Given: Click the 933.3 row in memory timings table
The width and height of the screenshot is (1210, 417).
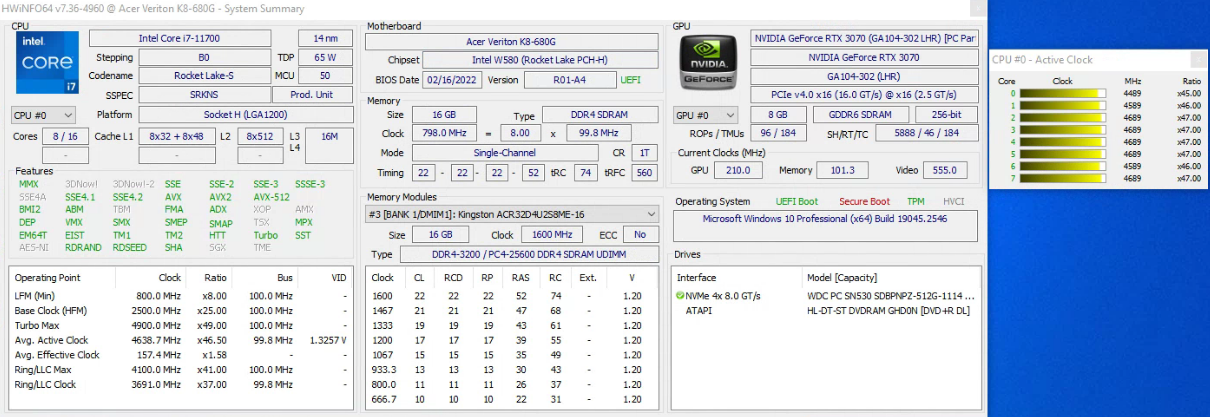Looking at the screenshot, I should click(514, 369).
